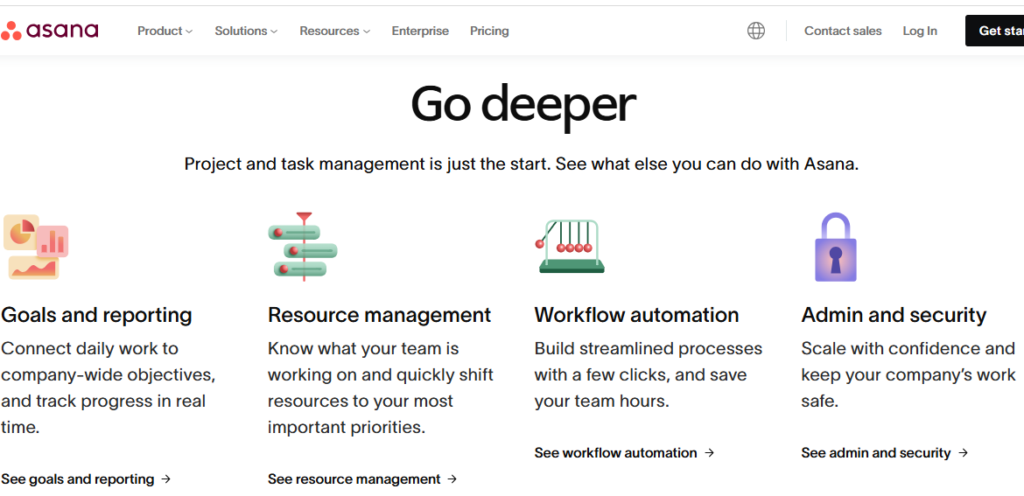Click Contact sales

(x=842, y=31)
